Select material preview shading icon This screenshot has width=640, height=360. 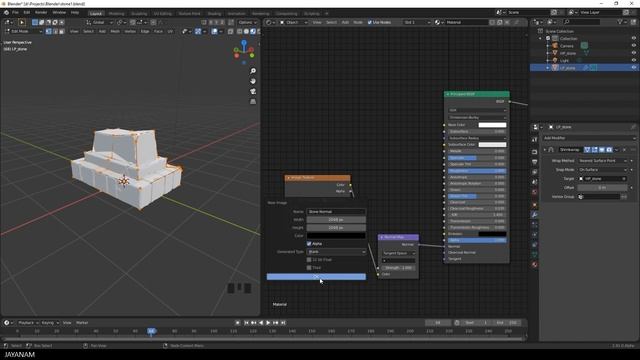point(253,31)
